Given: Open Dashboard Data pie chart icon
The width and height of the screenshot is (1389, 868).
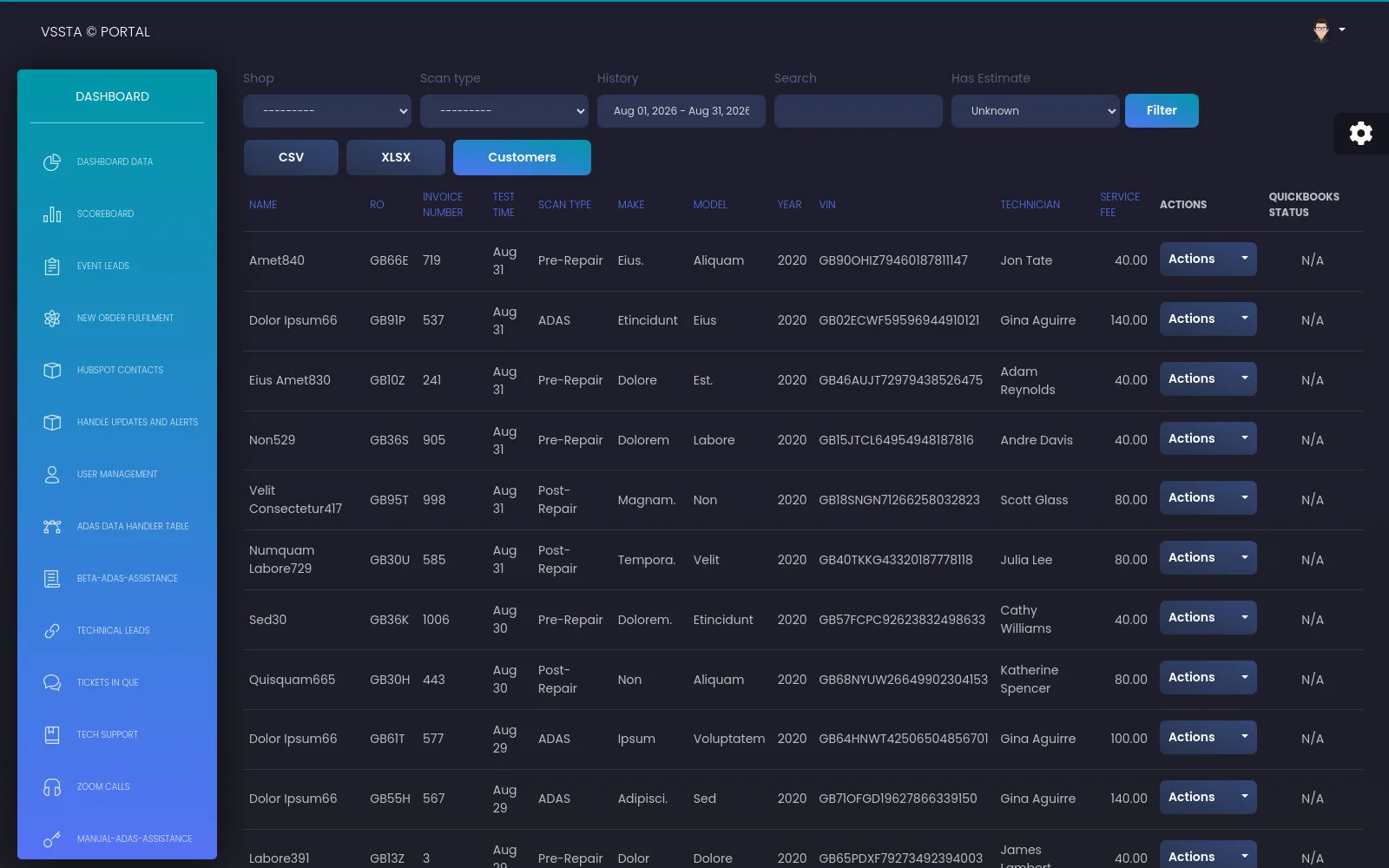Looking at the screenshot, I should [52, 162].
